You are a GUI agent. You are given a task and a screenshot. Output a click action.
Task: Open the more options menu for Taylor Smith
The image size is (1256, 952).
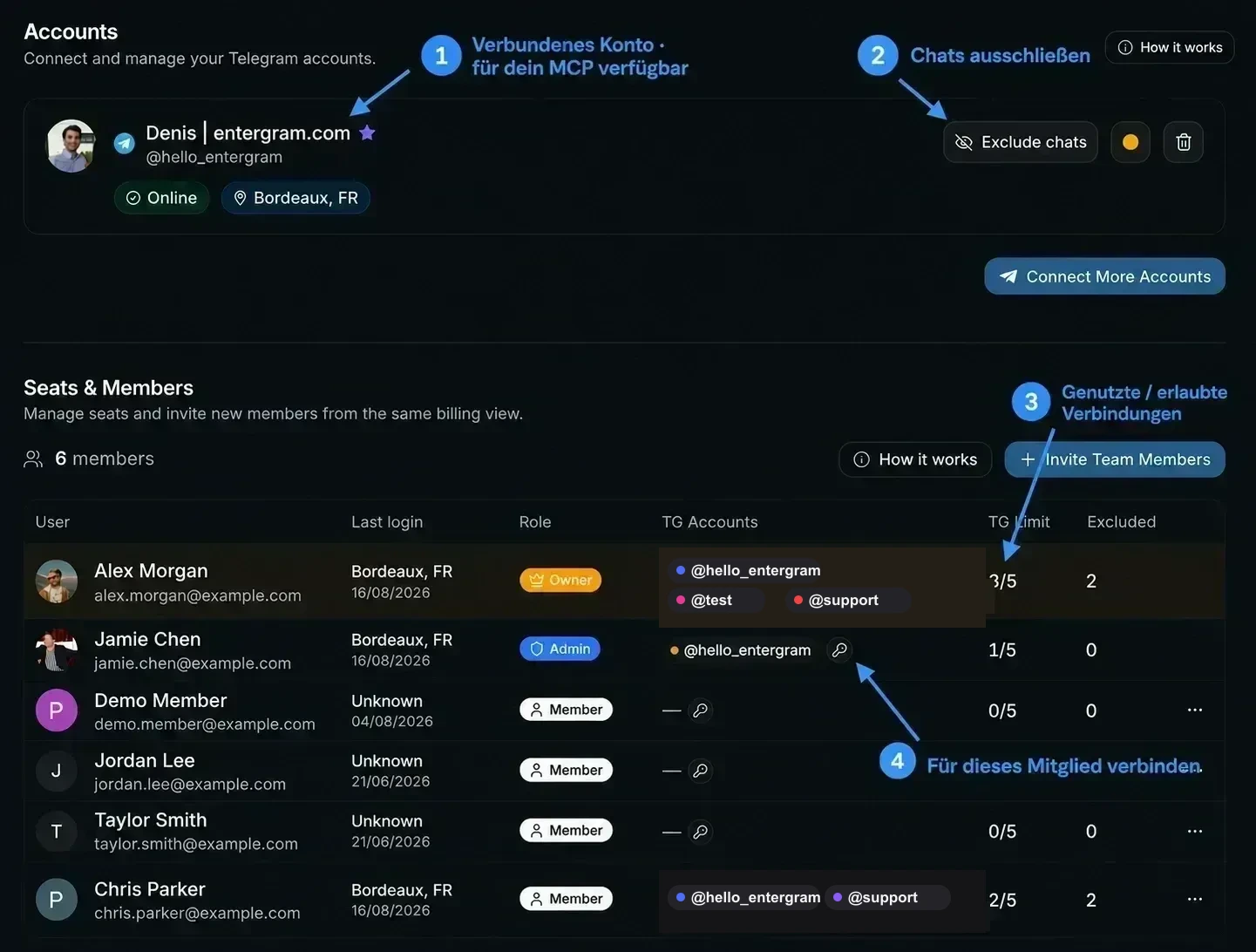click(x=1195, y=831)
